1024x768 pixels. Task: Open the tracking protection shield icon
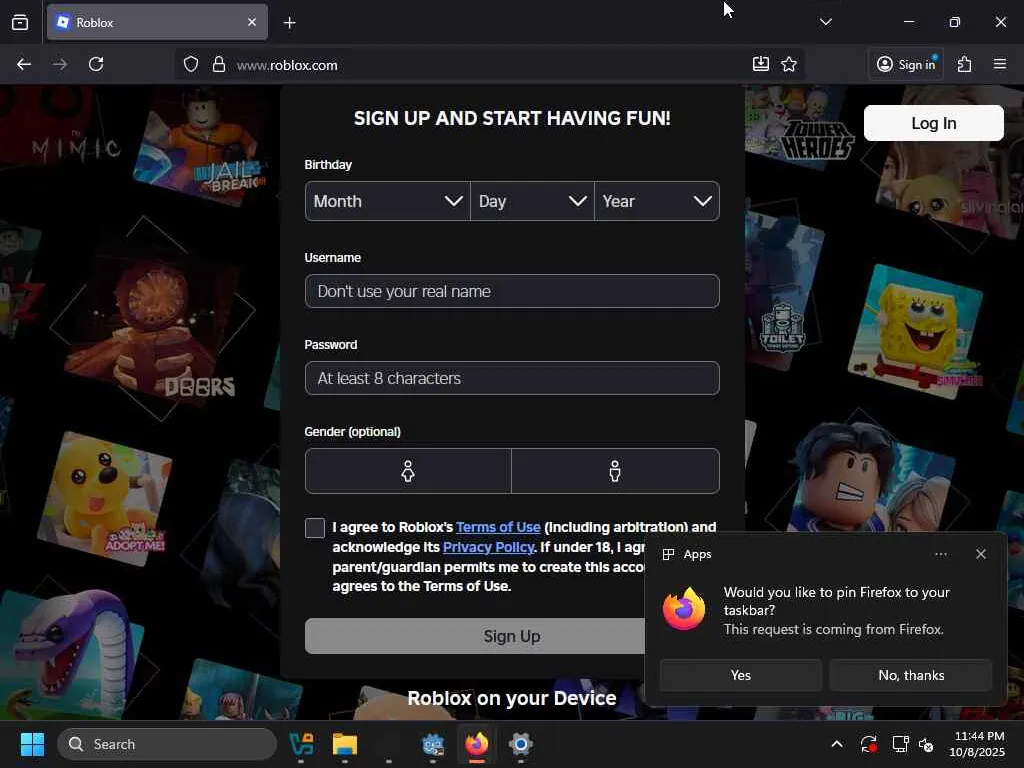pyautogui.click(x=191, y=64)
